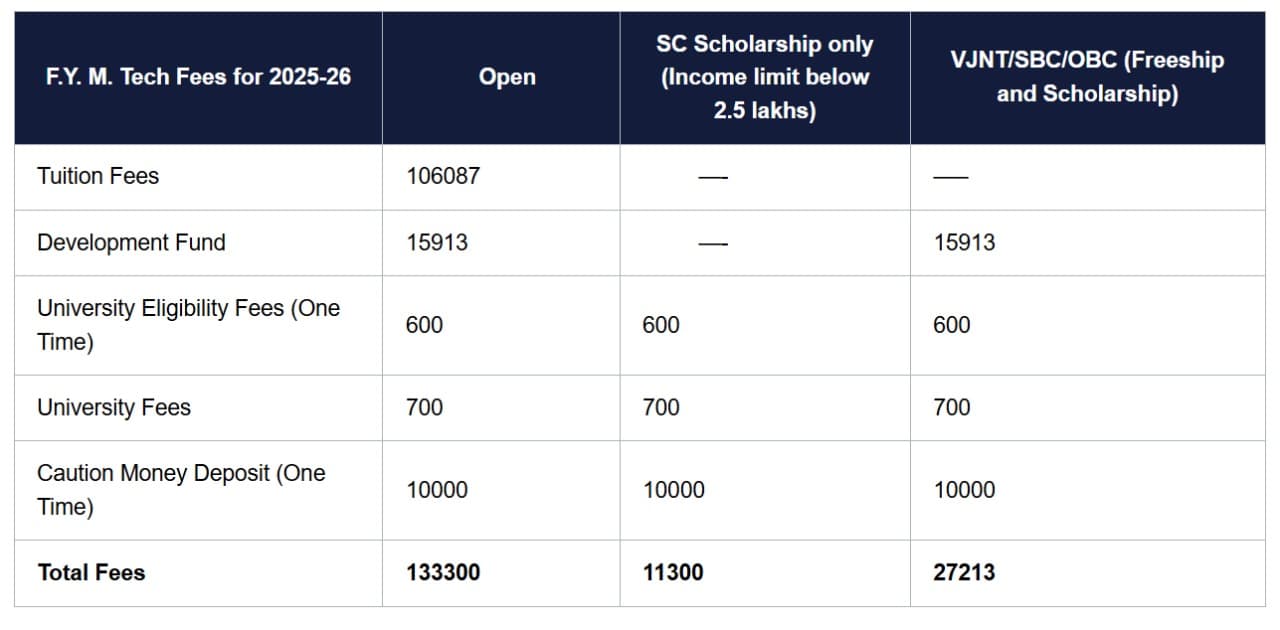Screen dimensions: 1280x630
Task: Select the "Open" column header
Action: pyautogui.click(x=507, y=77)
